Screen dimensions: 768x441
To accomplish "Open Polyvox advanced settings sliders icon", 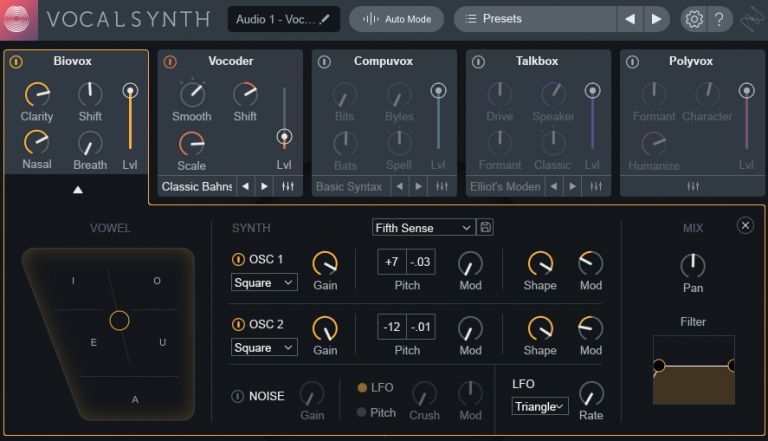I will point(692,186).
